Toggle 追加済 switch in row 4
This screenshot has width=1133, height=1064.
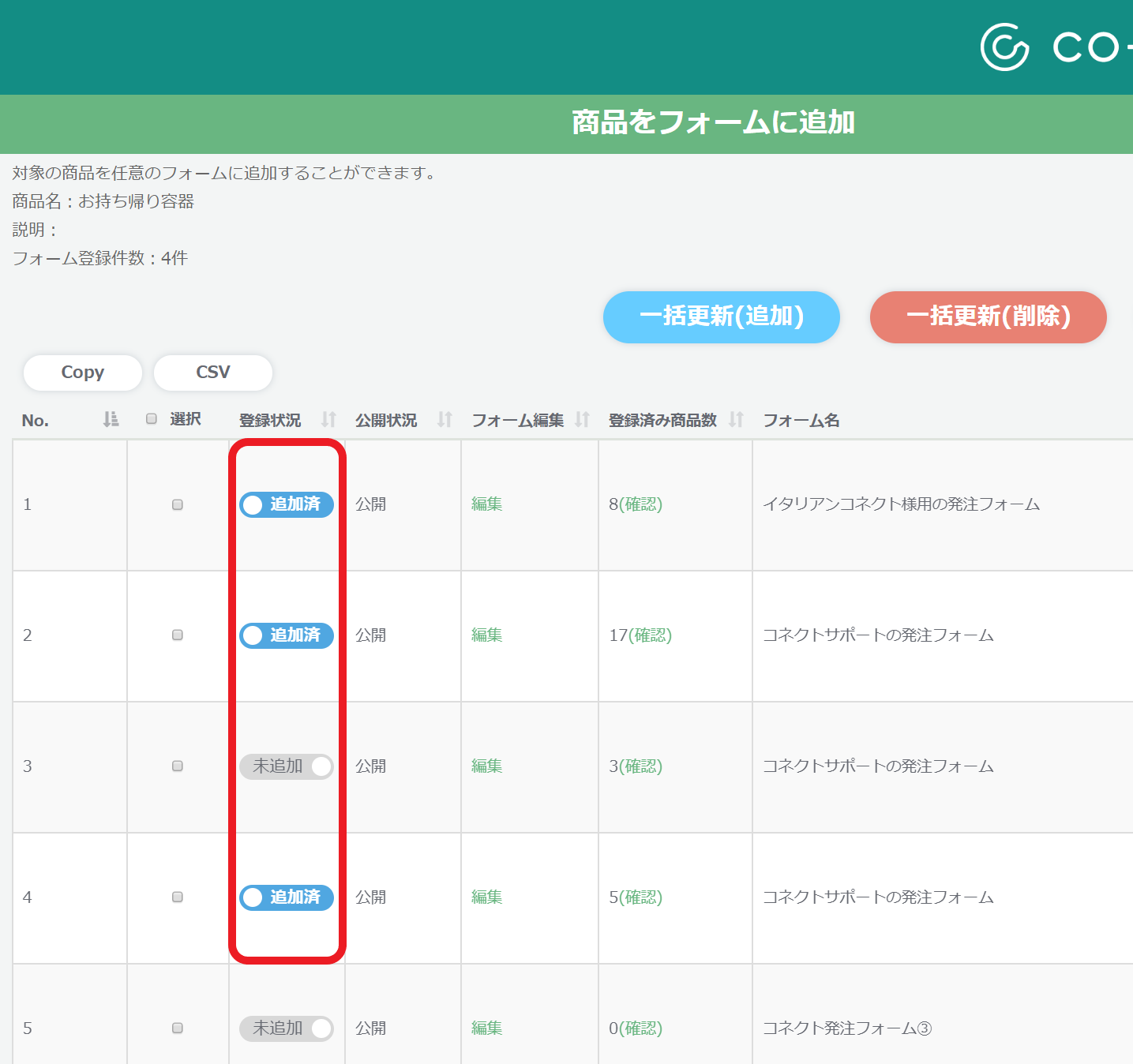[287, 897]
